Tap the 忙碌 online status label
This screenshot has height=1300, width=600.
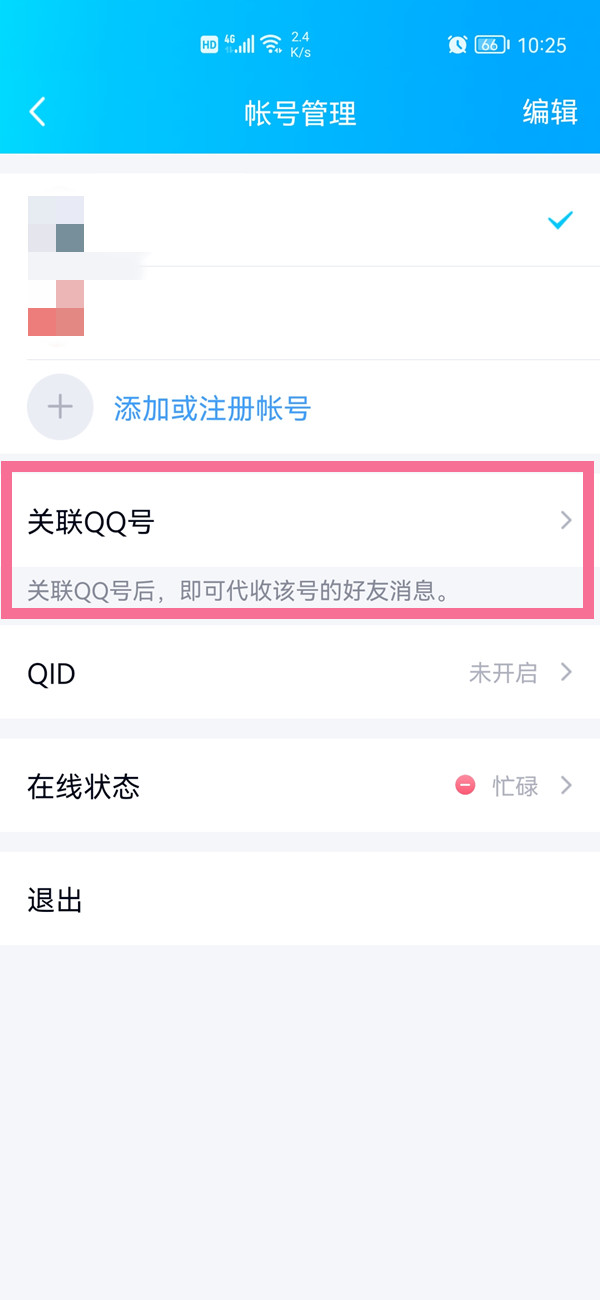click(515, 786)
